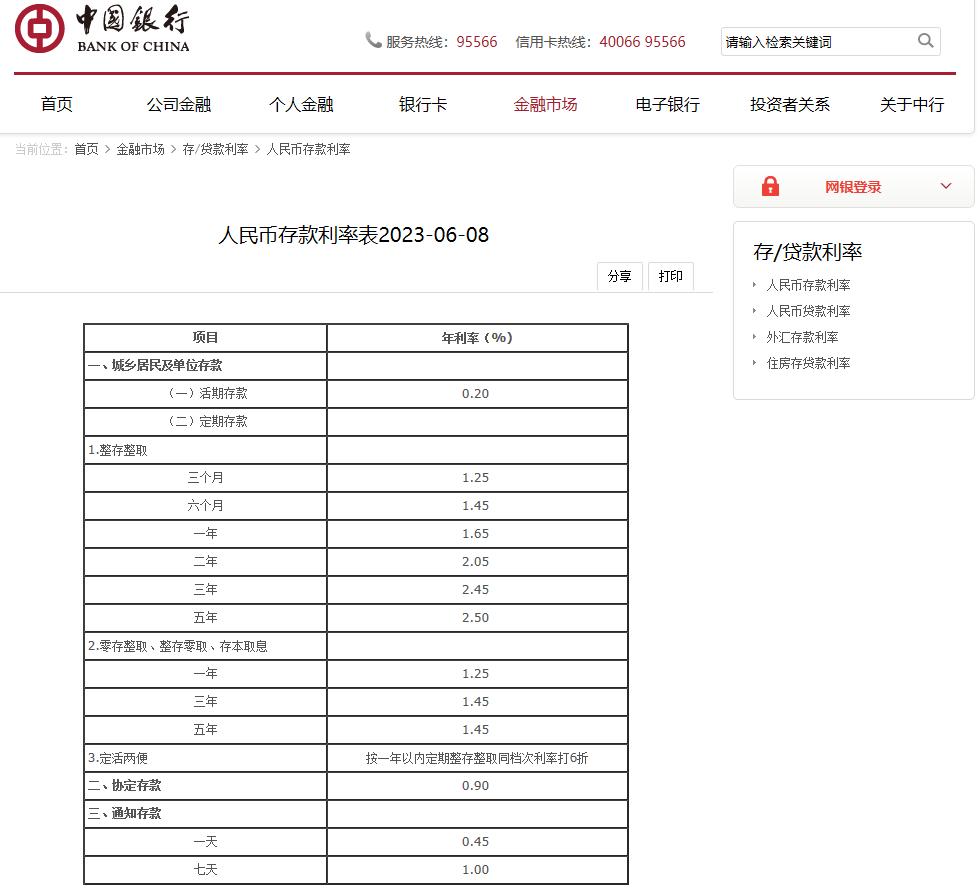Click the 打印 print button

tap(670, 277)
